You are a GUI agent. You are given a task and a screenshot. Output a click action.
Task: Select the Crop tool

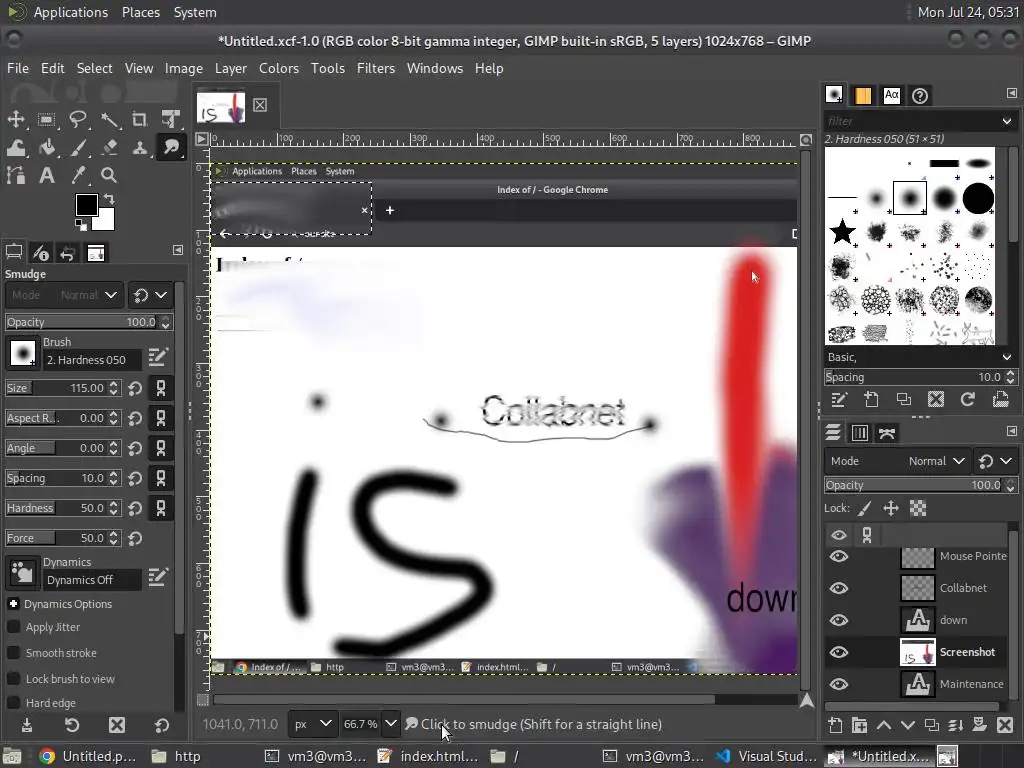tap(140, 120)
